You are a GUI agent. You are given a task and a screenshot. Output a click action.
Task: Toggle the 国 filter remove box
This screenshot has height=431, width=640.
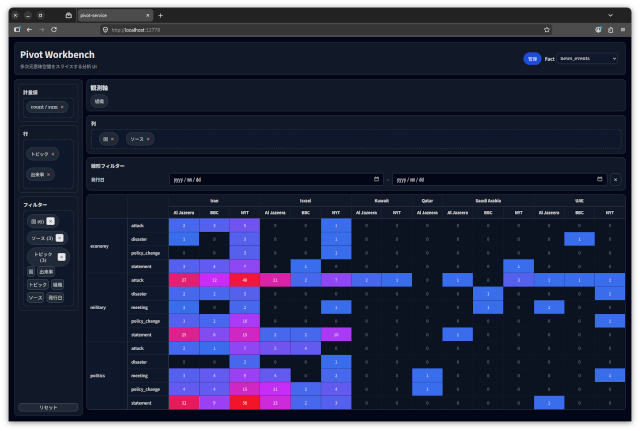click(x=51, y=221)
